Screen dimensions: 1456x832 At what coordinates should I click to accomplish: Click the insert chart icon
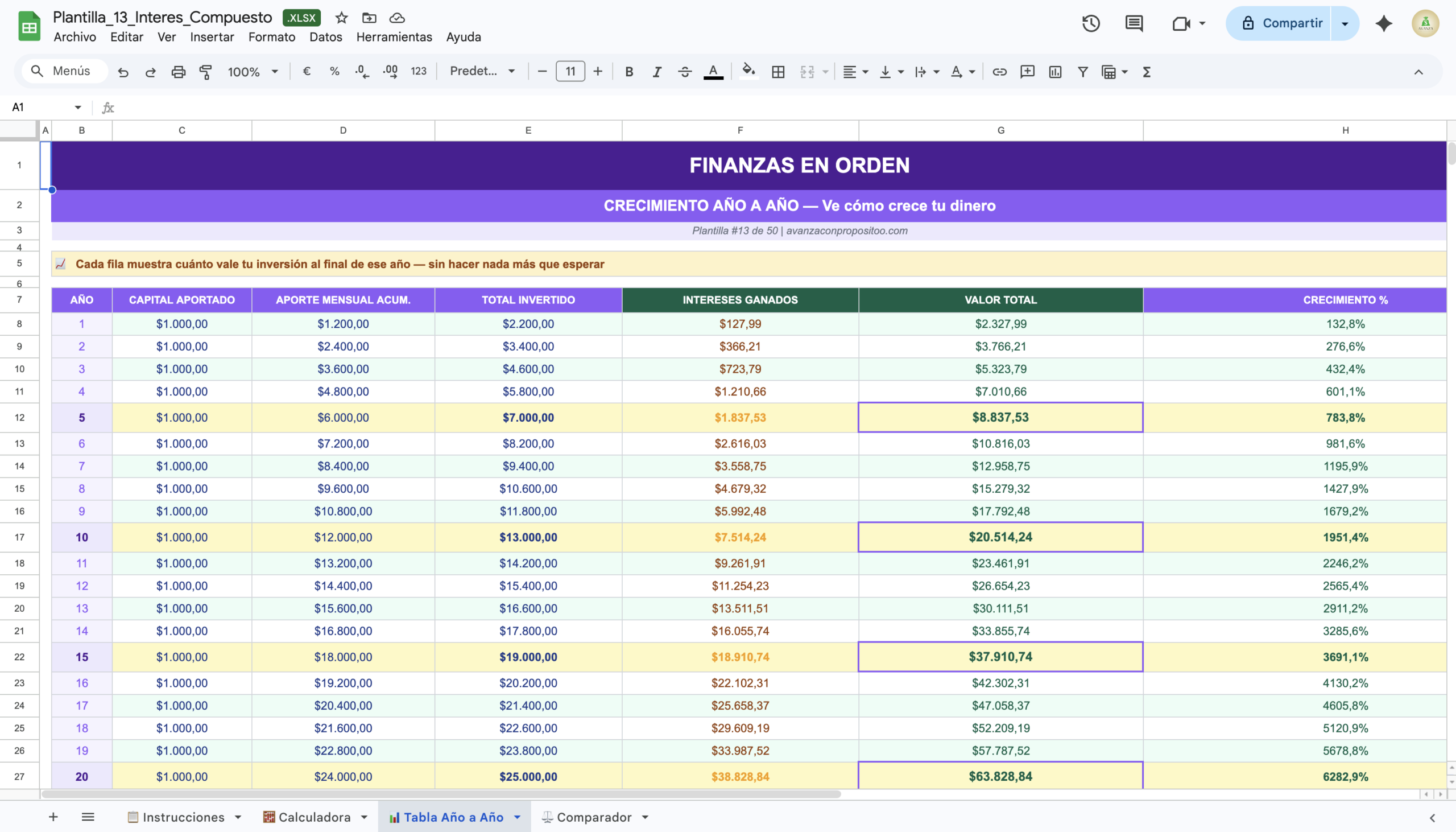pyautogui.click(x=1054, y=72)
